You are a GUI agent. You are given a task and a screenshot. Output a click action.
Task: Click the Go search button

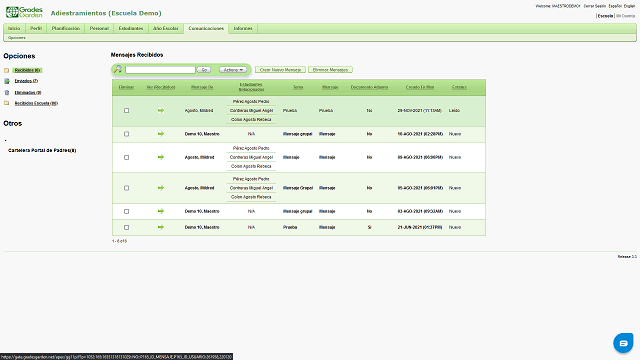pyautogui.click(x=204, y=70)
